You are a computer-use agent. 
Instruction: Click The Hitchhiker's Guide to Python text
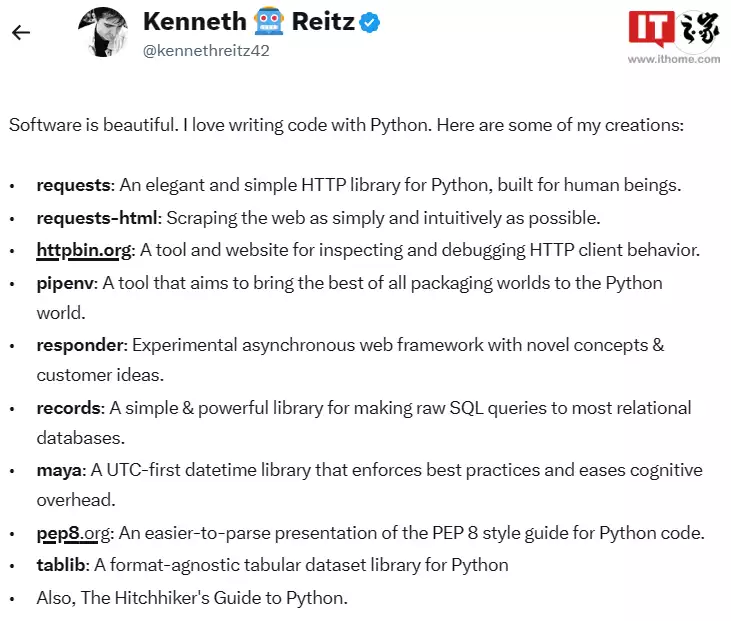coord(214,598)
